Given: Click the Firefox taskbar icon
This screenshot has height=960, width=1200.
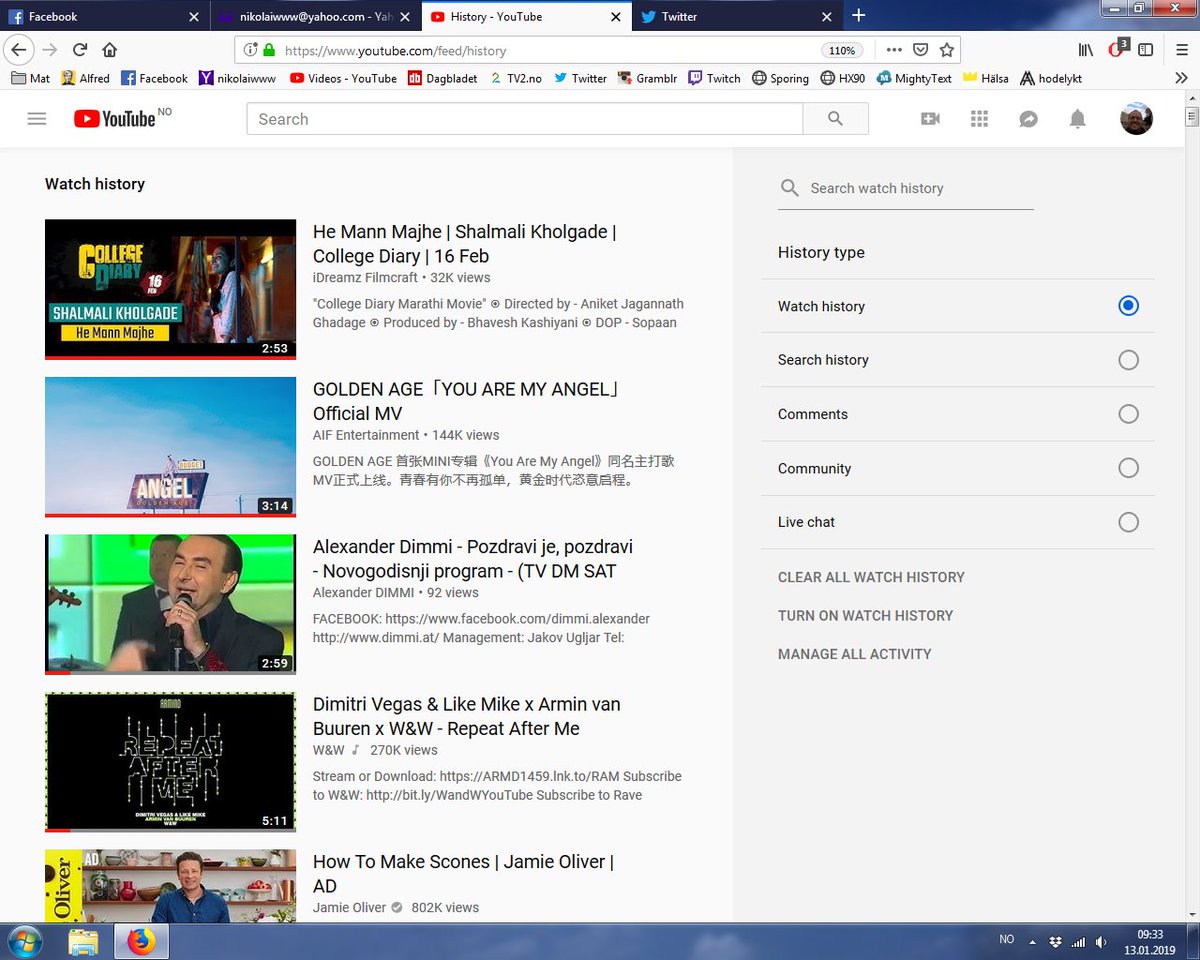Looking at the screenshot, I should [x=141, y=941].
